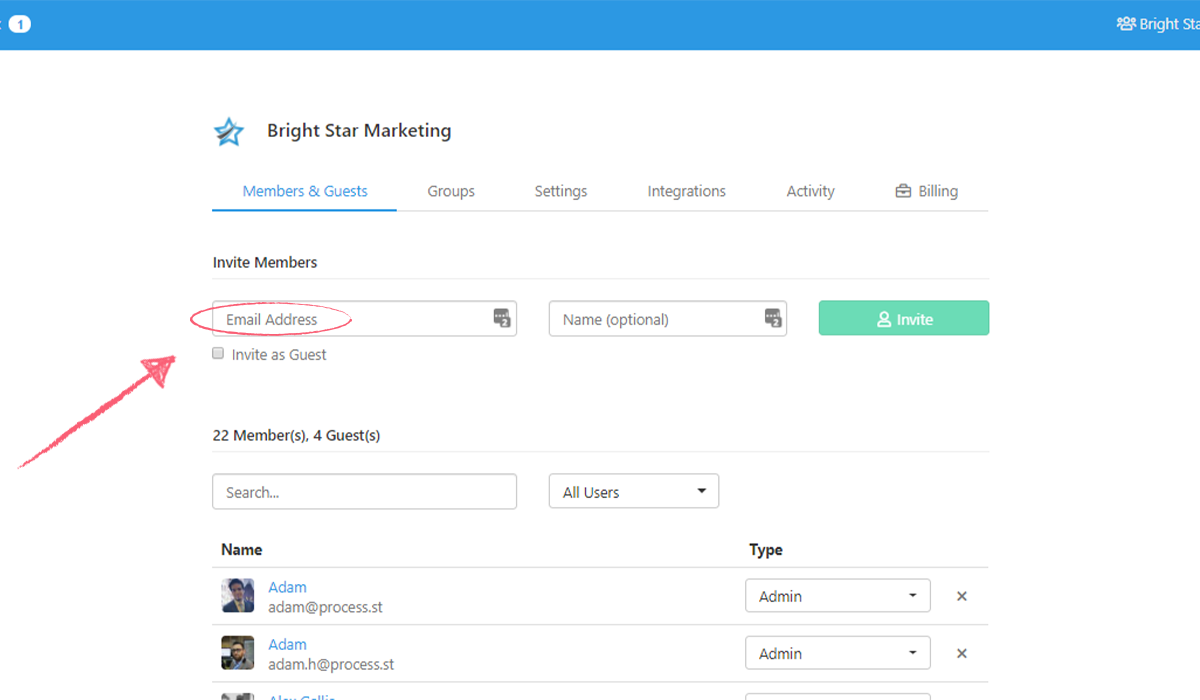Image resolution: width=1200 pixels, height=700 pixels.
Task: Go to the Settings tab
Action: click(561, 191)
